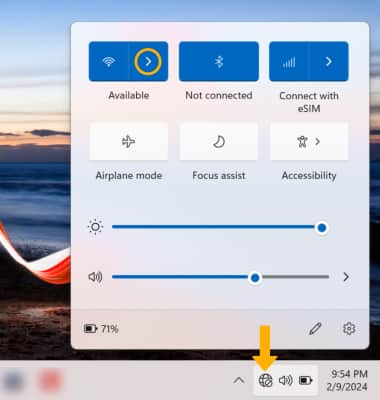Open Wi-Fi networks list with the chevron
Viewport: 380px width, 400px height.
coord(148,61)
